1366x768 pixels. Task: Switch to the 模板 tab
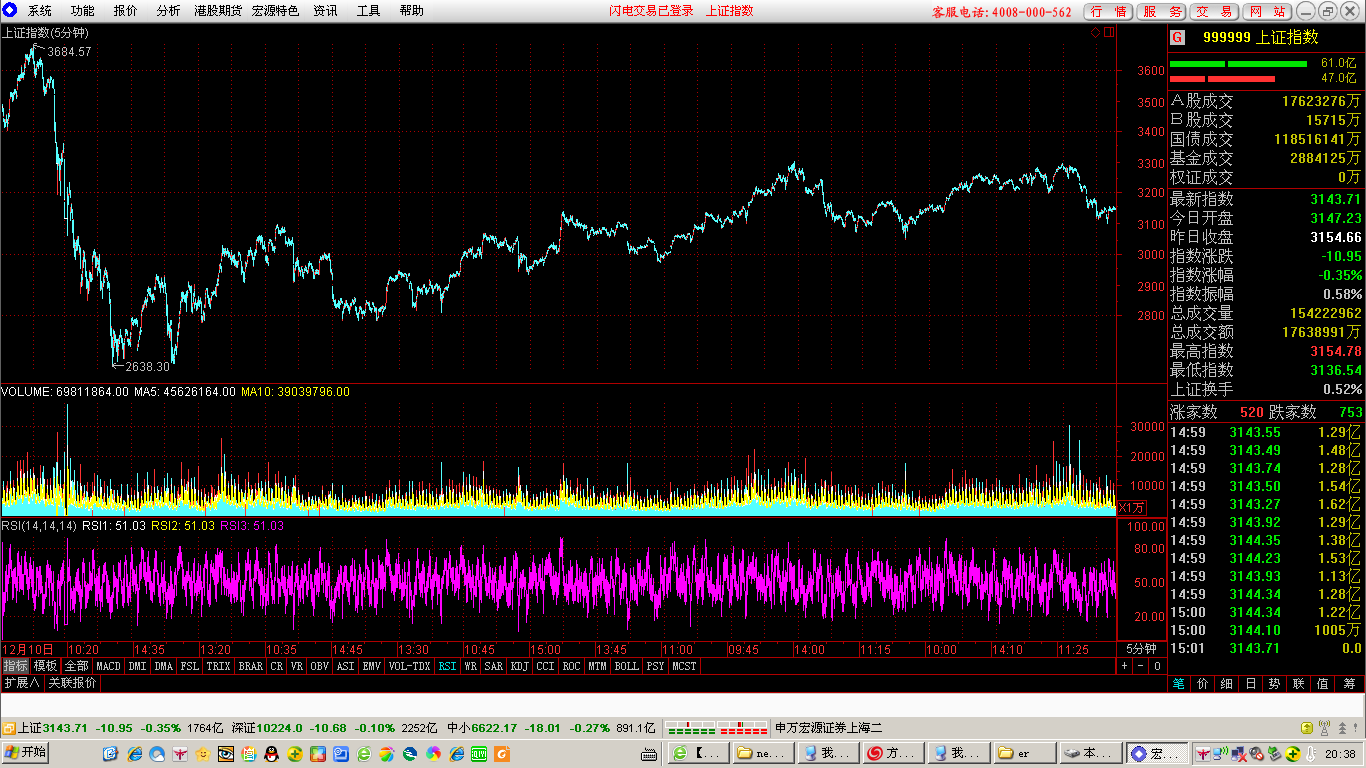46,666
